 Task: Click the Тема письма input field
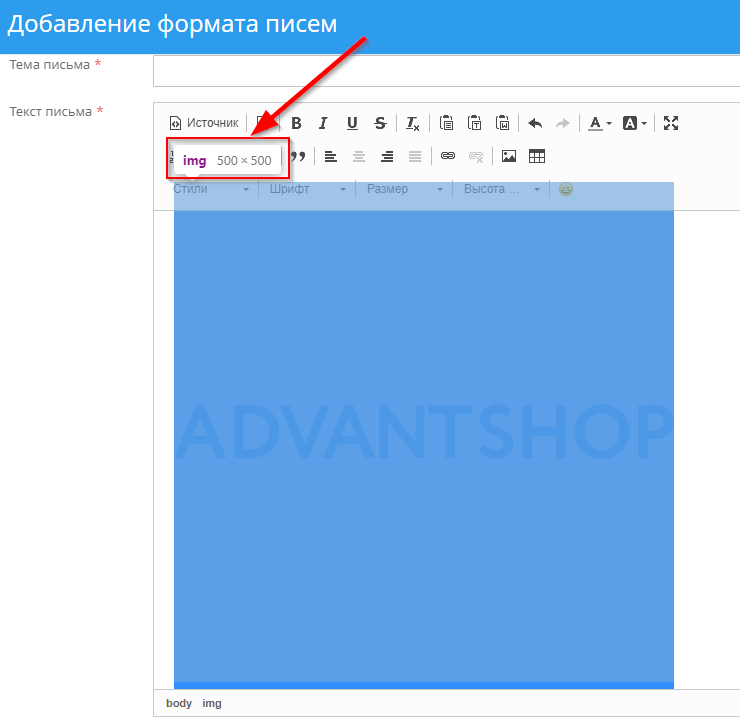click(x=446, y=71)
